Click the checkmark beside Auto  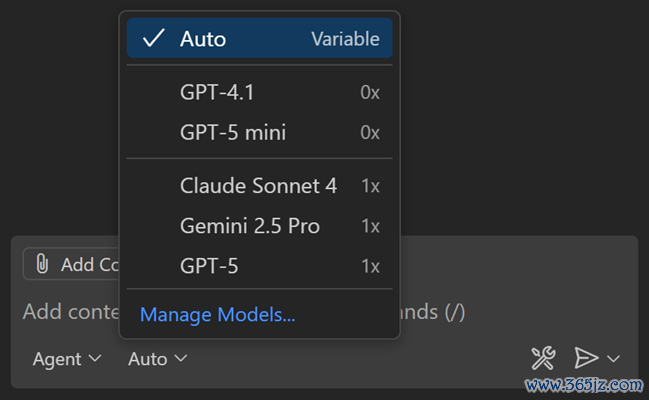click(153, 39)
